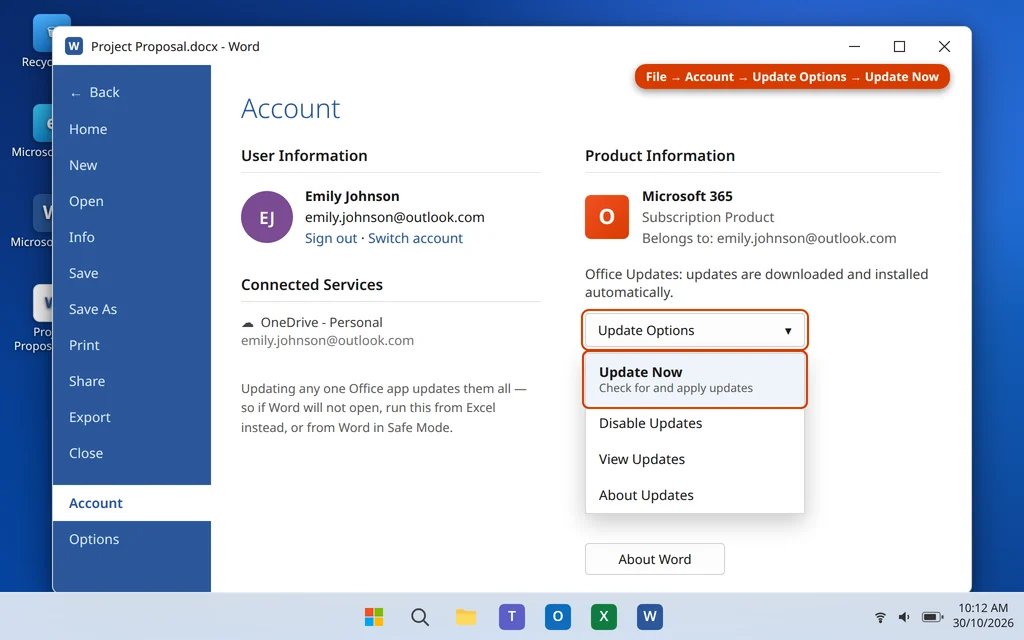
Task: Open the Windows Start menu
Action: tap(374, 616)
